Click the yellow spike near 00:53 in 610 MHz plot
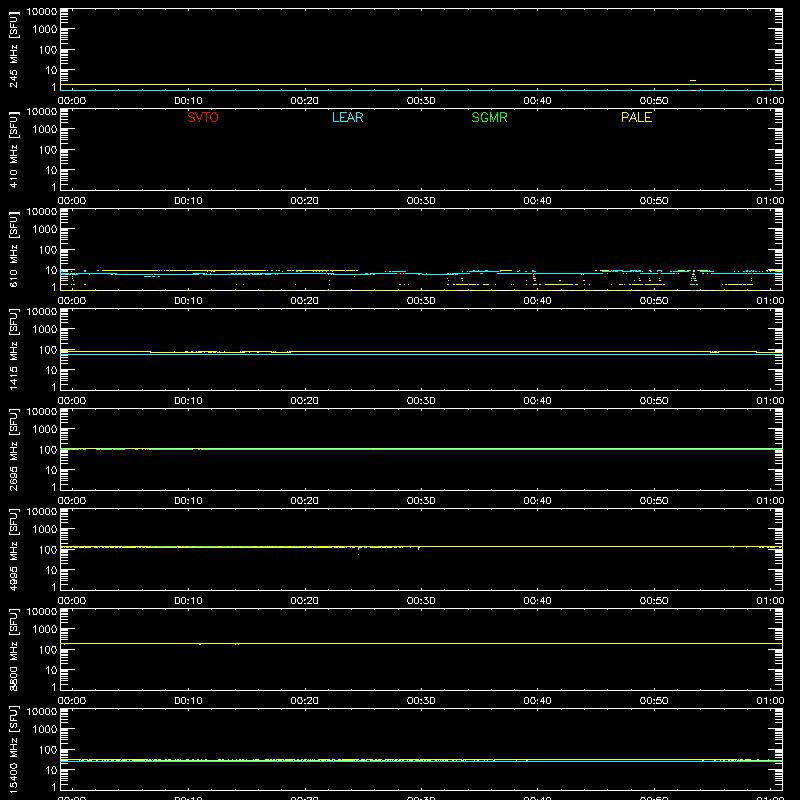This screenshot has height=800, width=800. [x=693, y=278]
